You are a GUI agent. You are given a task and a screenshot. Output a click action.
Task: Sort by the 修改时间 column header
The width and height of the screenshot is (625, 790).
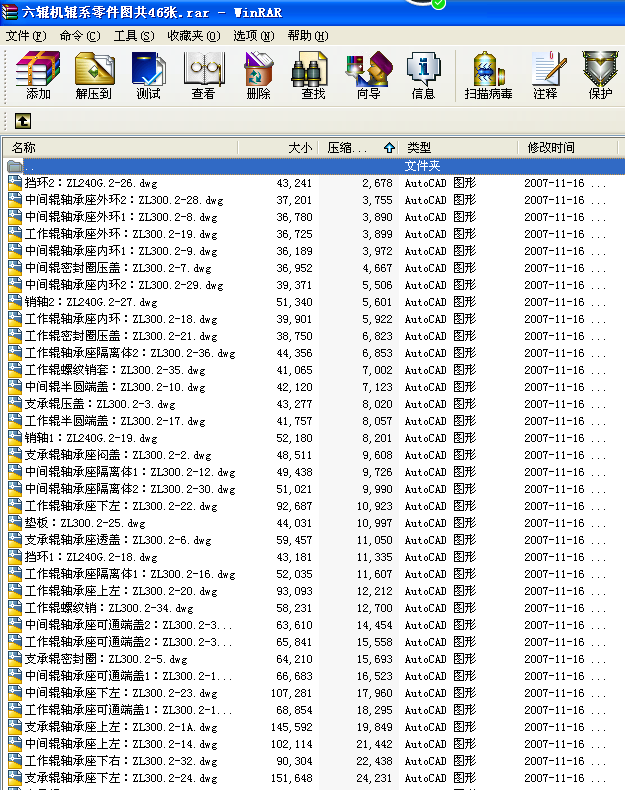coord(568,148)
